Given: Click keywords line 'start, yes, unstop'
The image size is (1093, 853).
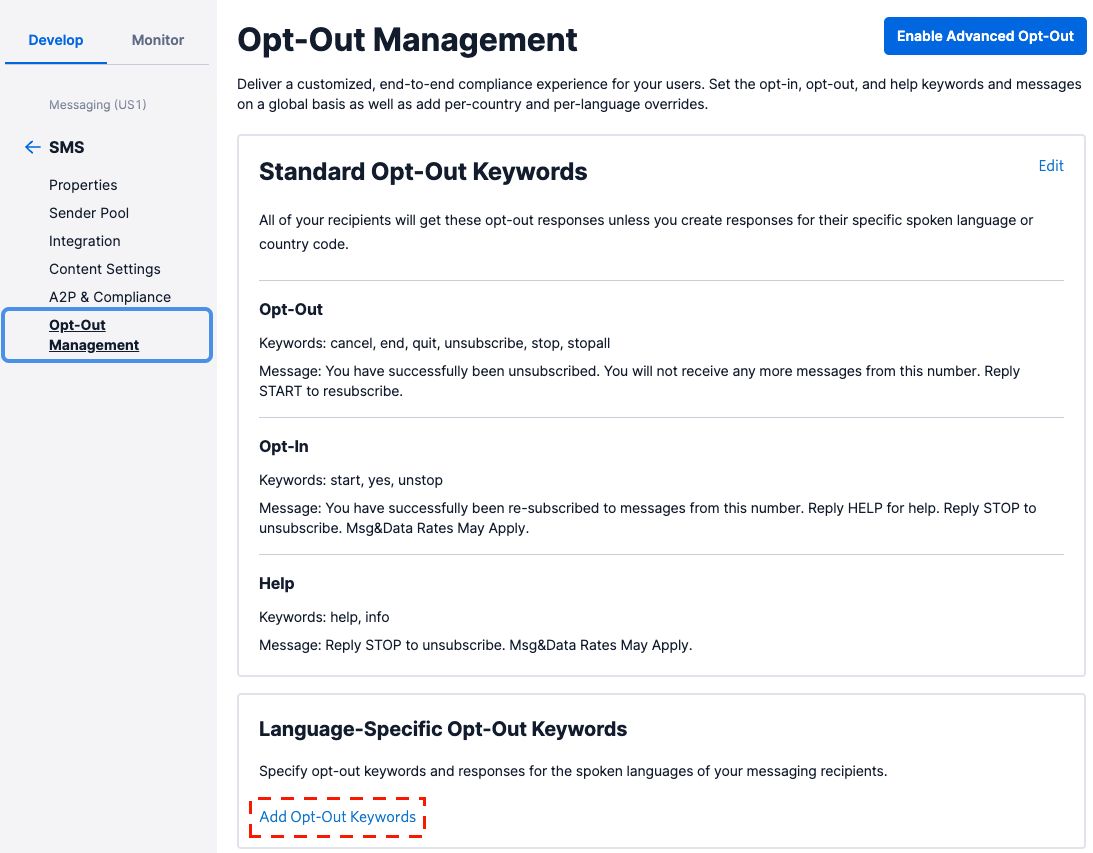Looking at the screenshot, I should pos(351,480).
